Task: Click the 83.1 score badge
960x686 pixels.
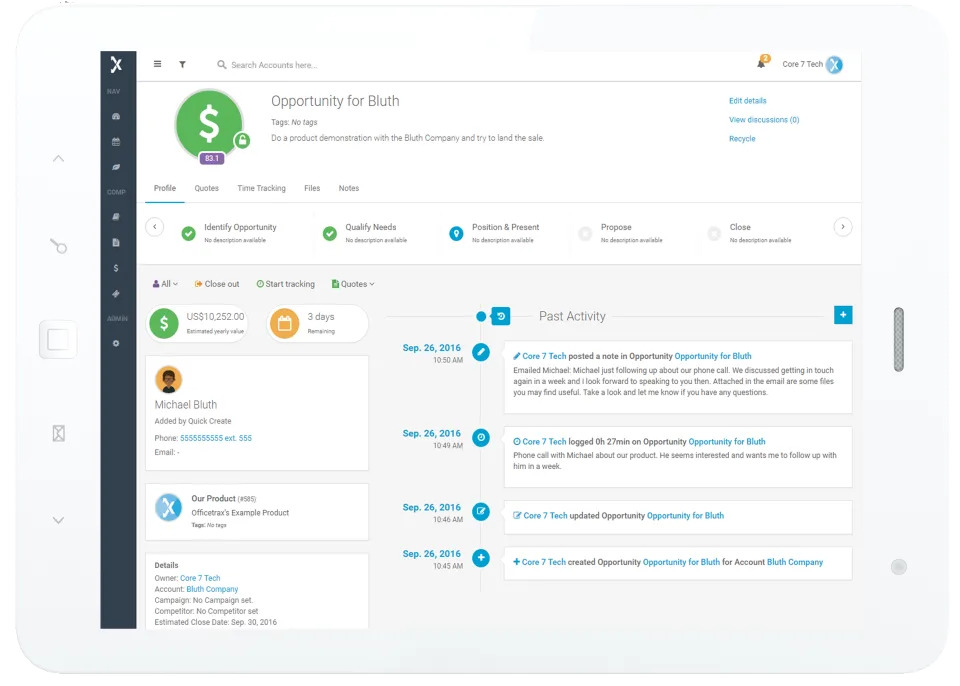Action: (212, 158)
